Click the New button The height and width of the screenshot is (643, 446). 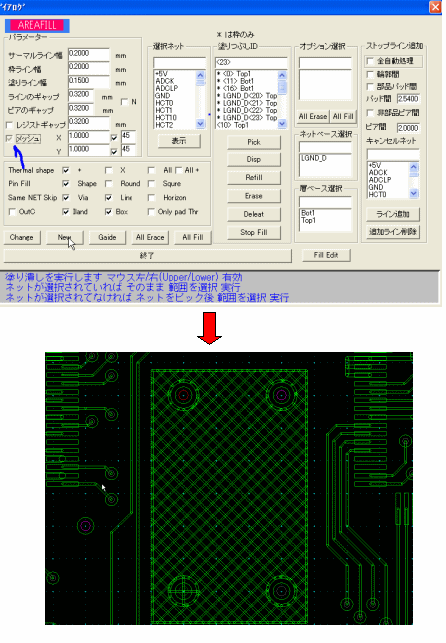[65, 237]
